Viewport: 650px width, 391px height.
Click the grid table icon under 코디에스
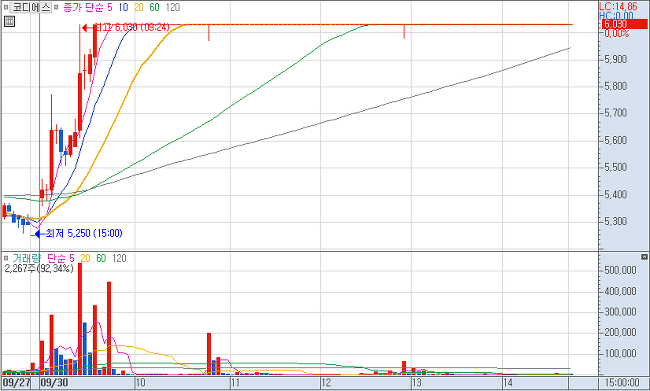point(9,21)
